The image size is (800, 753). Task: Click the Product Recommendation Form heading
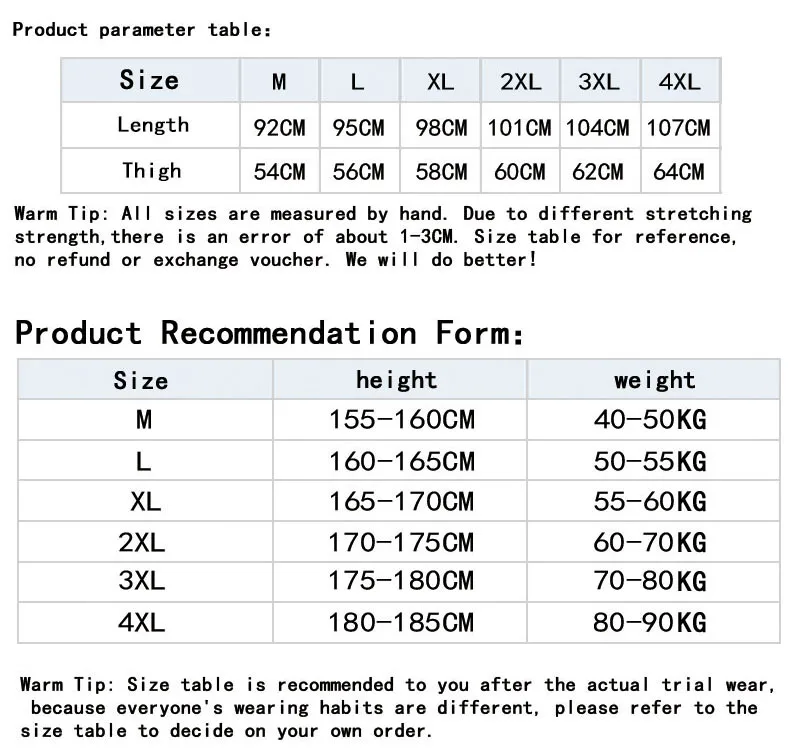tap(269, 333)
